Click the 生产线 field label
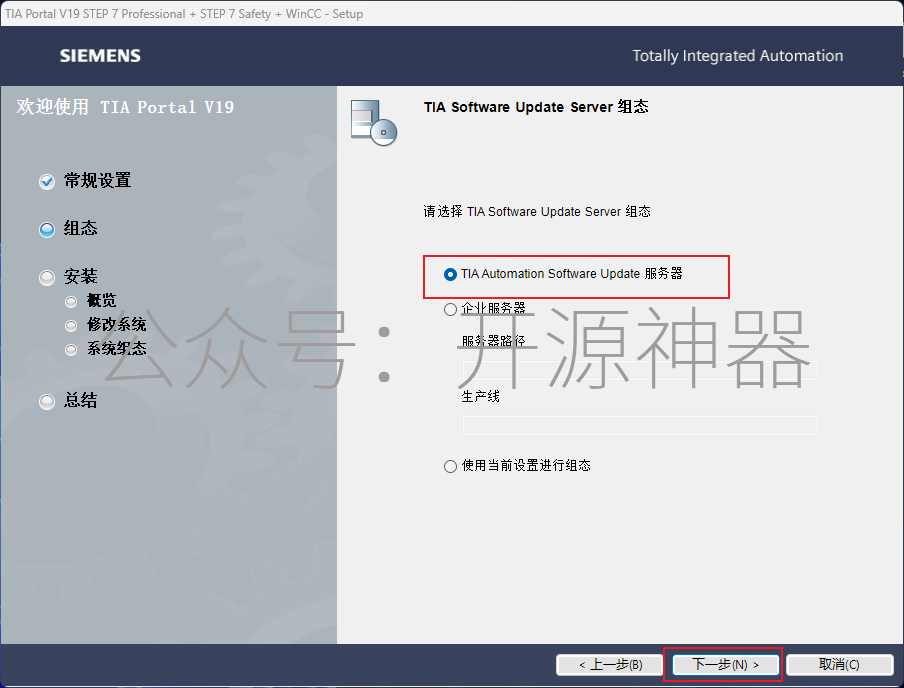The image size is (904, 688). (x=481, y=396)
